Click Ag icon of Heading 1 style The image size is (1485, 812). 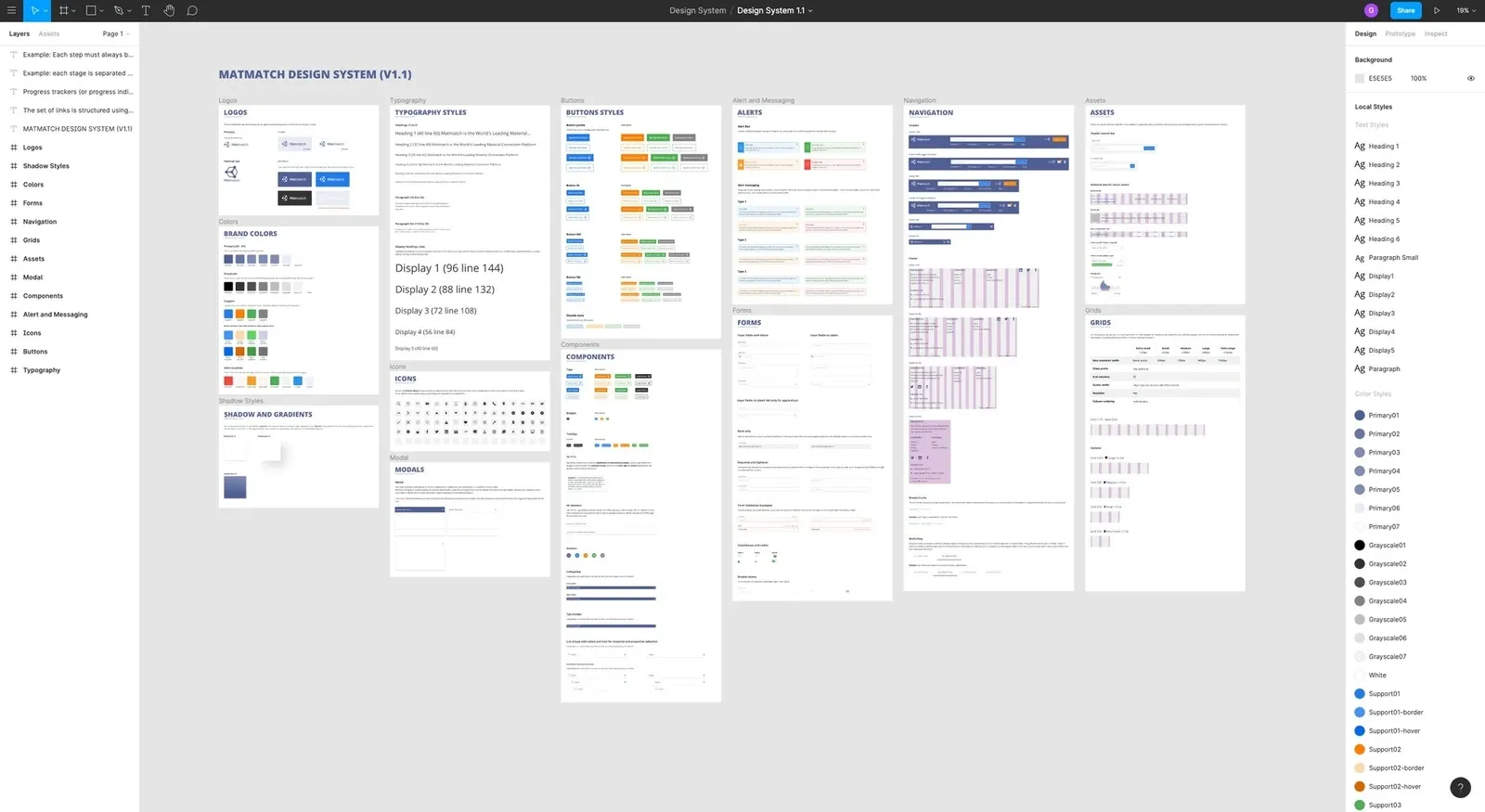(x=1360, y=146)
